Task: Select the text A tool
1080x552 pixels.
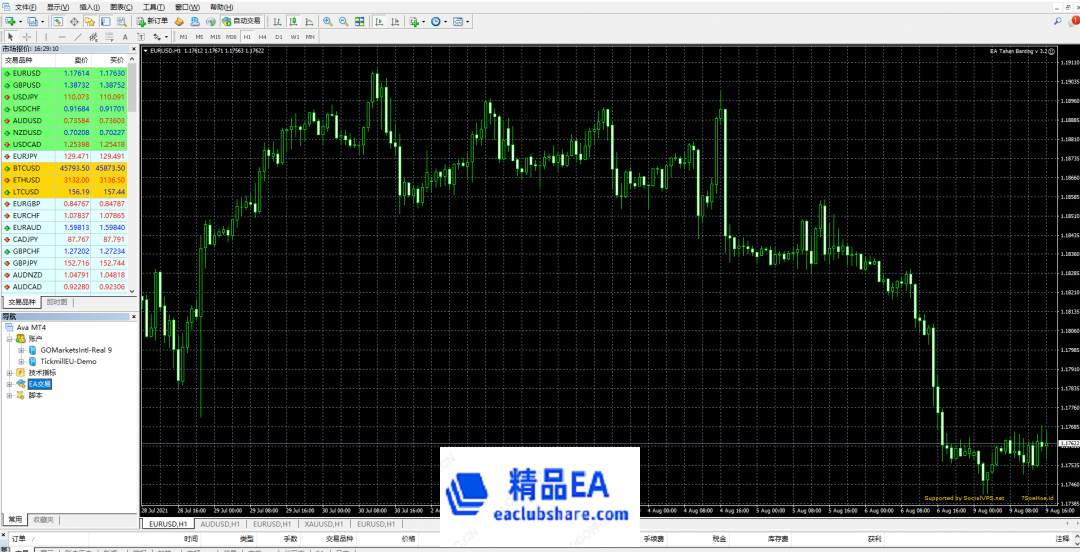Action: coord(125,37)
